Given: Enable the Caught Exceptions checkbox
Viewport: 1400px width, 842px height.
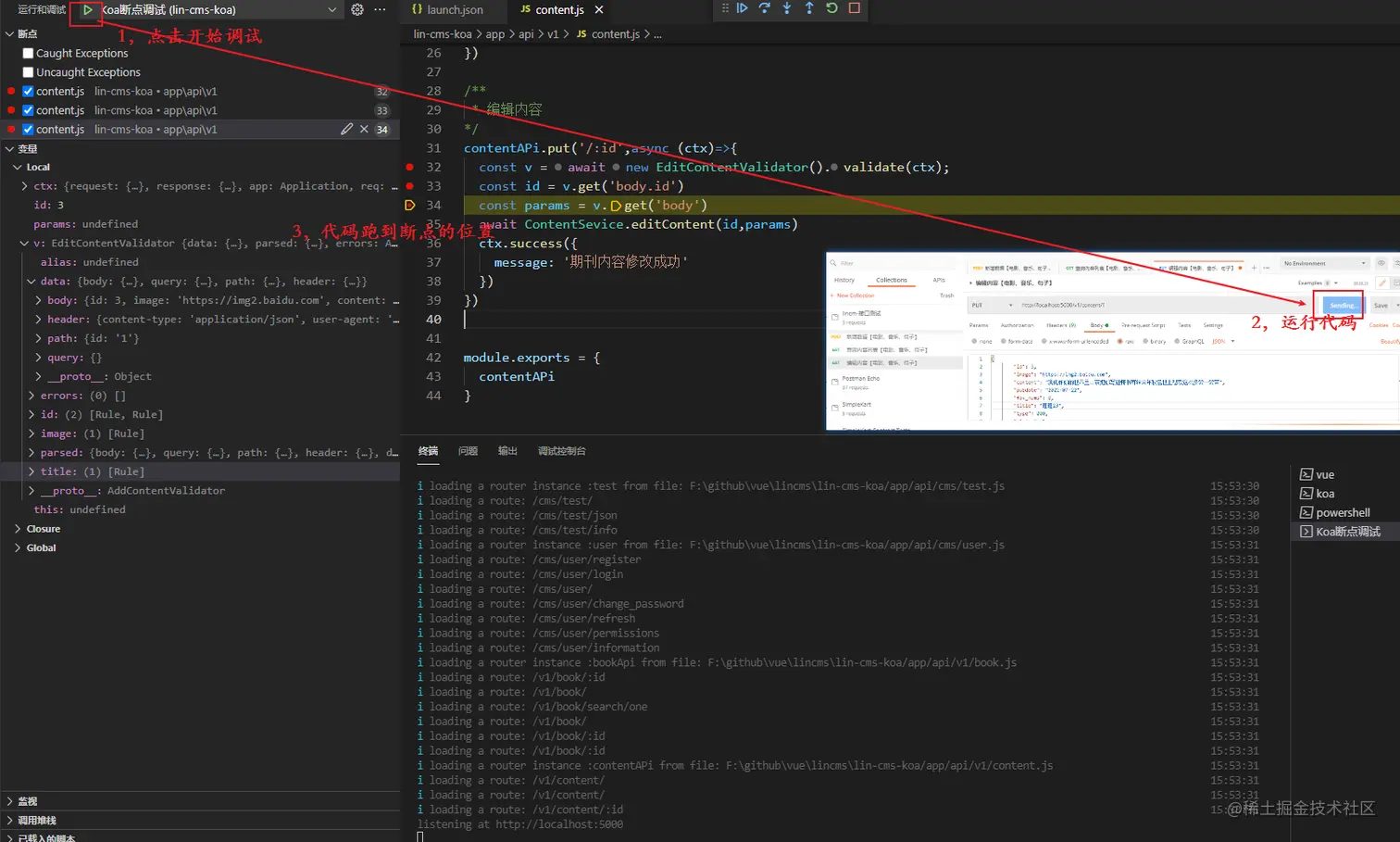Looking at the screenshot, I should click(28, 54).
